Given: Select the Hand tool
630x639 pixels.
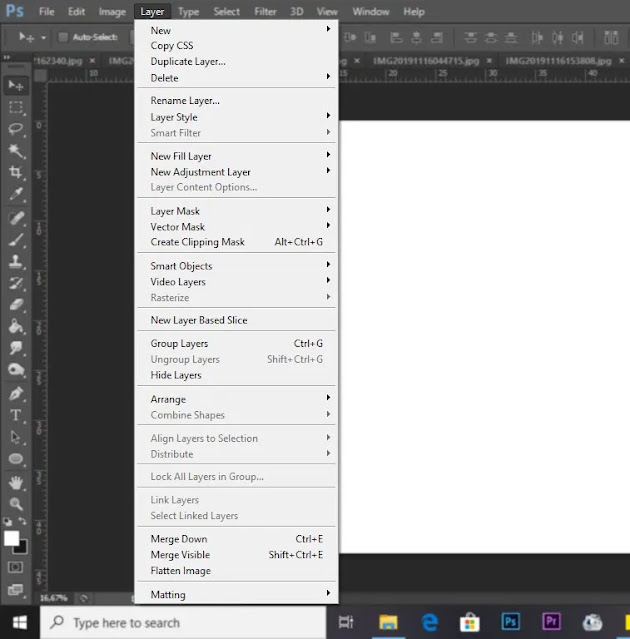Looking at the screenshot, I should pyautogui.click(x=16, y=483).
